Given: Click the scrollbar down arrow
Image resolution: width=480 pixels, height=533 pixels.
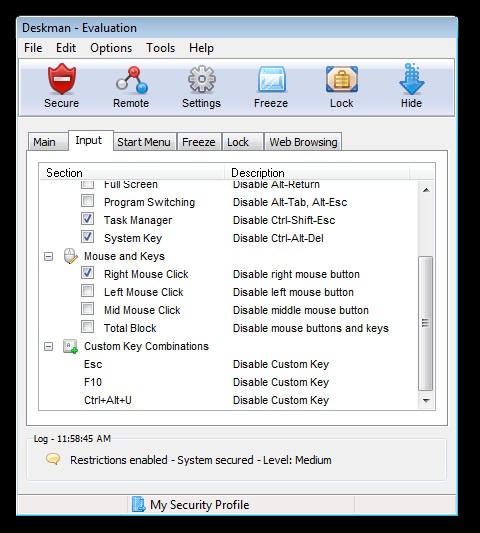Looking at the screenshot, I should pyautogui.click(x=426, y=400).
